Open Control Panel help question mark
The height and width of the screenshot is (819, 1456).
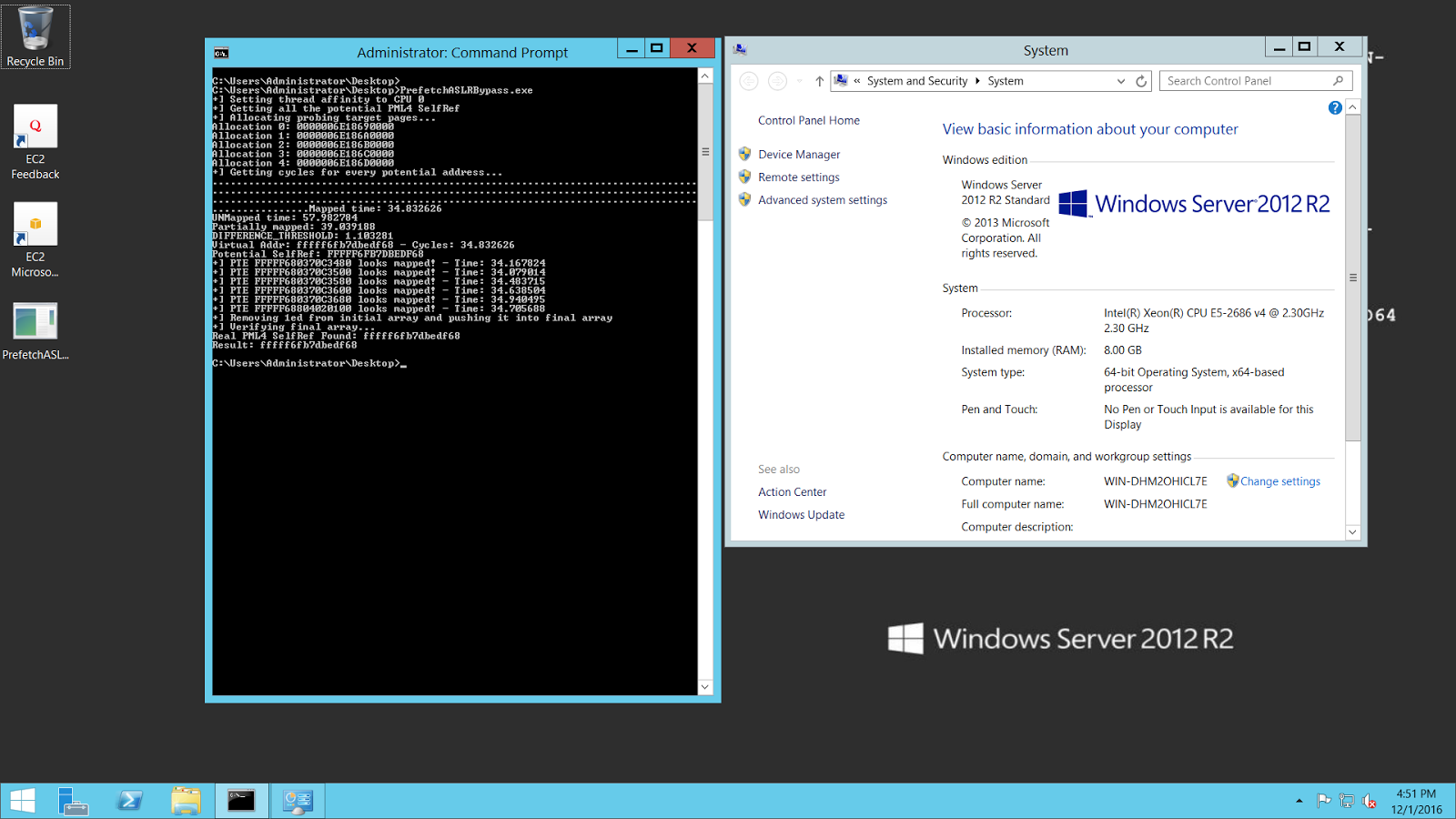[x=1335, y=107]
